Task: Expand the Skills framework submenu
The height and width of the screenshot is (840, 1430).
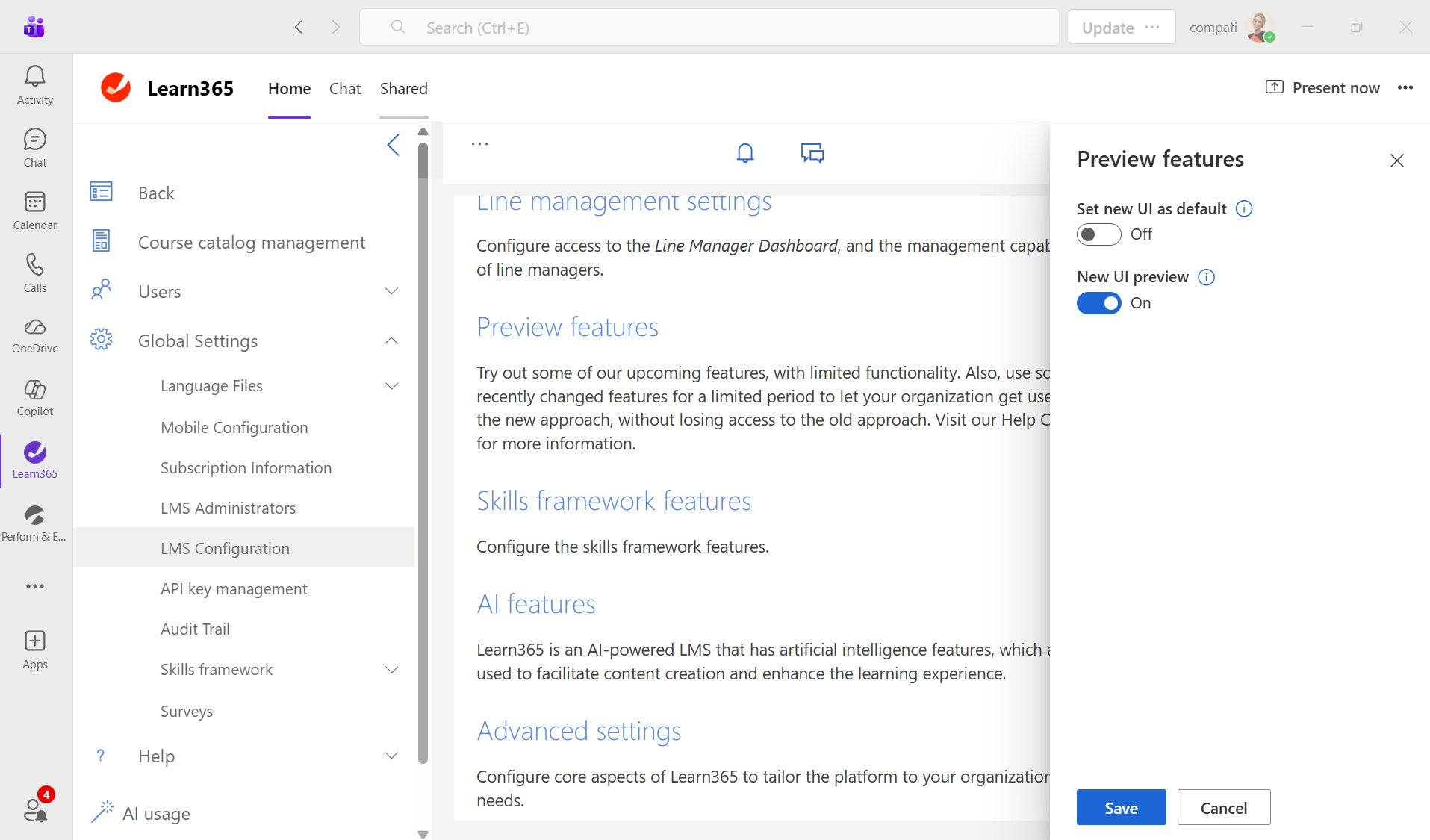Action: point(391,670)
